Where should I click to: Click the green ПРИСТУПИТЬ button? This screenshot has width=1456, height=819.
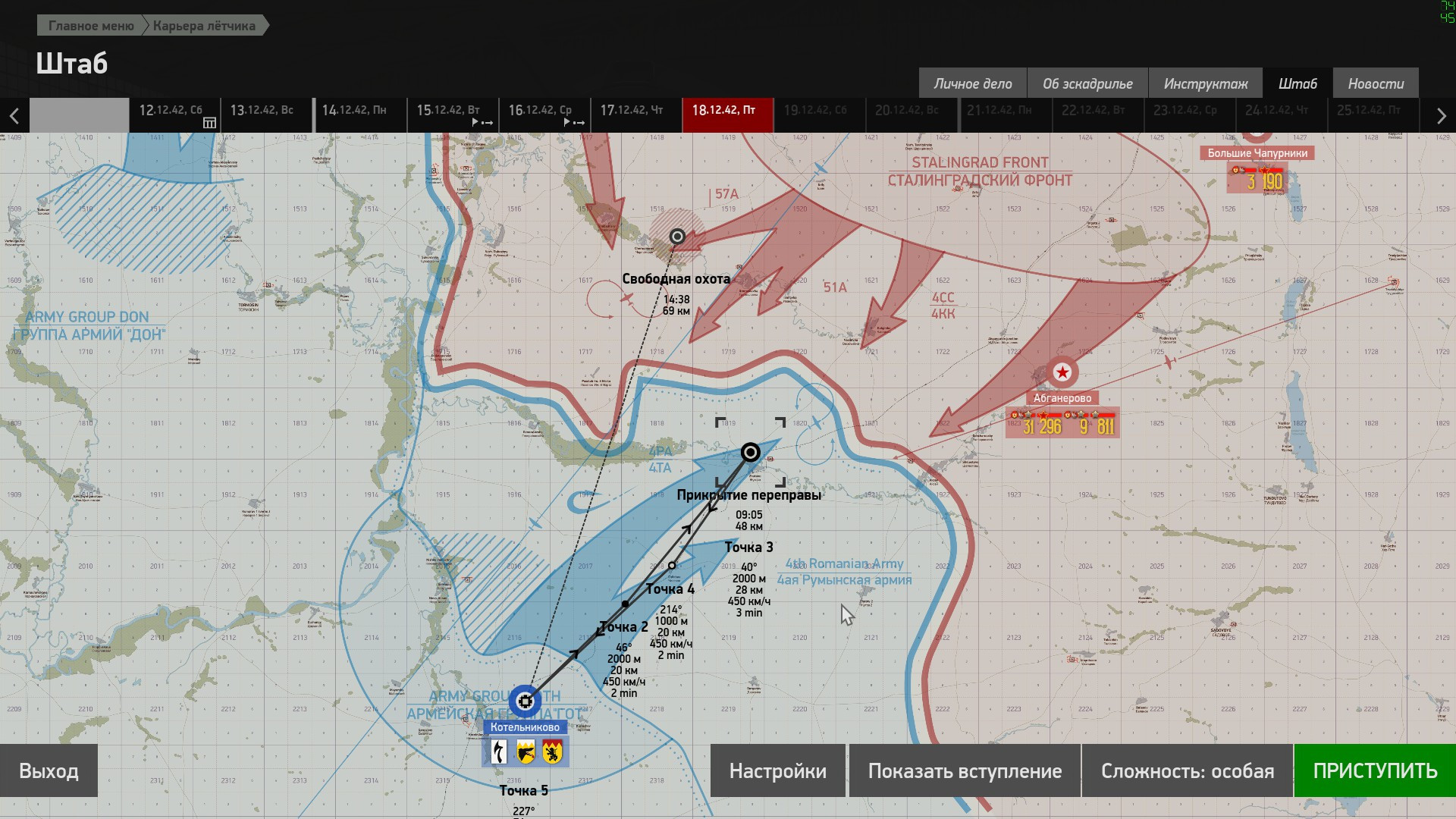(1375, 770)
